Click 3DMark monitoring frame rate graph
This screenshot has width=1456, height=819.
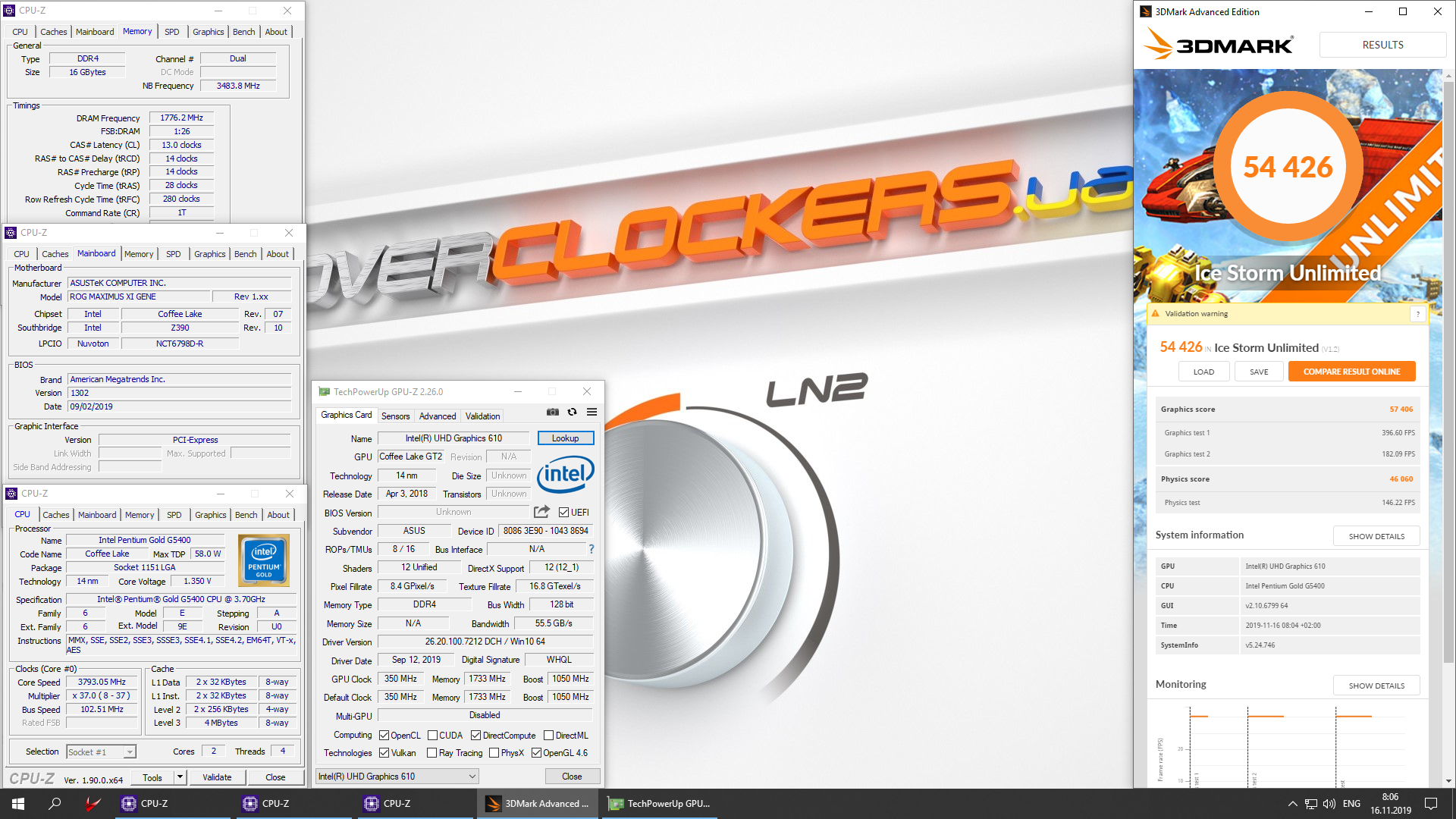[1289, 746]
